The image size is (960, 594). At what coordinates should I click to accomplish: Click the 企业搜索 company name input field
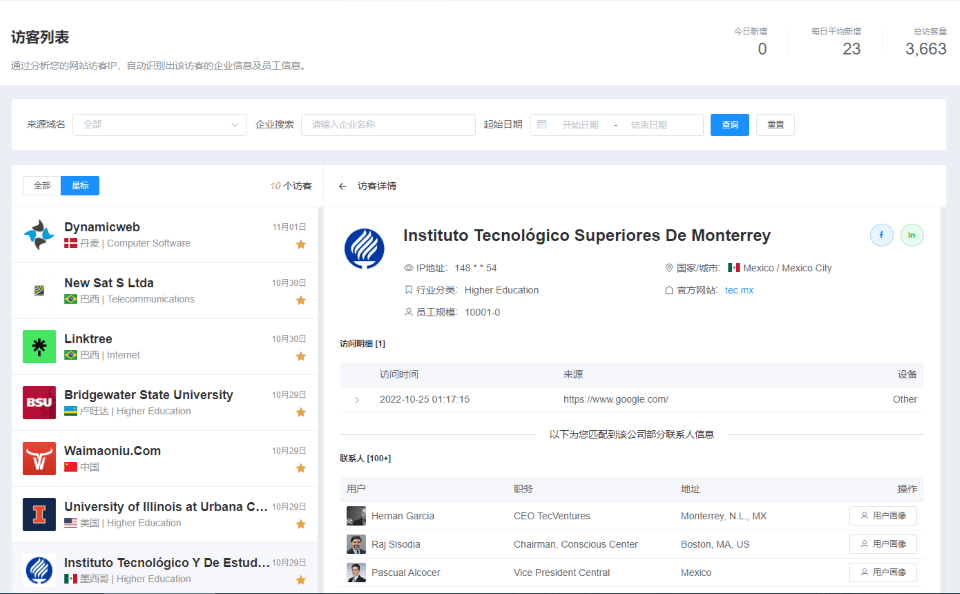[x=388, y=125]
